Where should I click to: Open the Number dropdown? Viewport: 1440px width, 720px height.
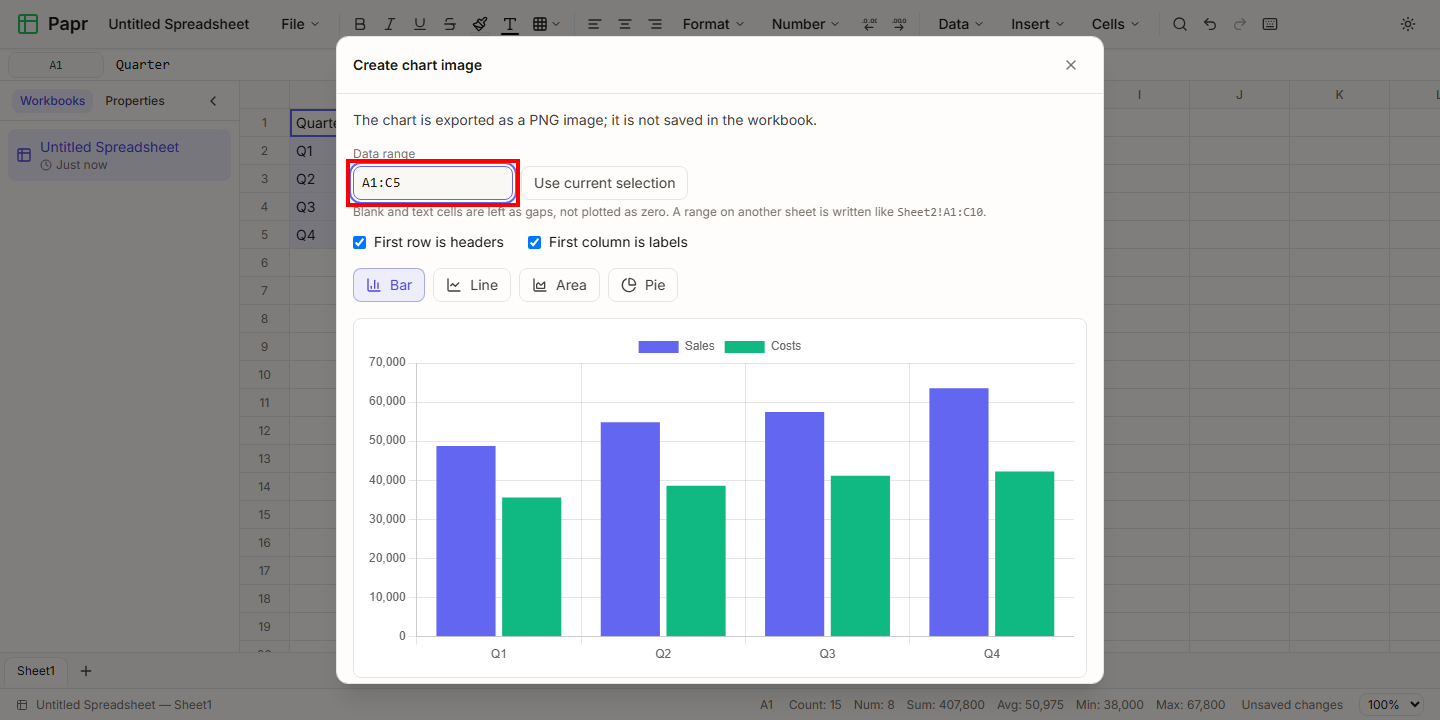(x=805, y=24)
